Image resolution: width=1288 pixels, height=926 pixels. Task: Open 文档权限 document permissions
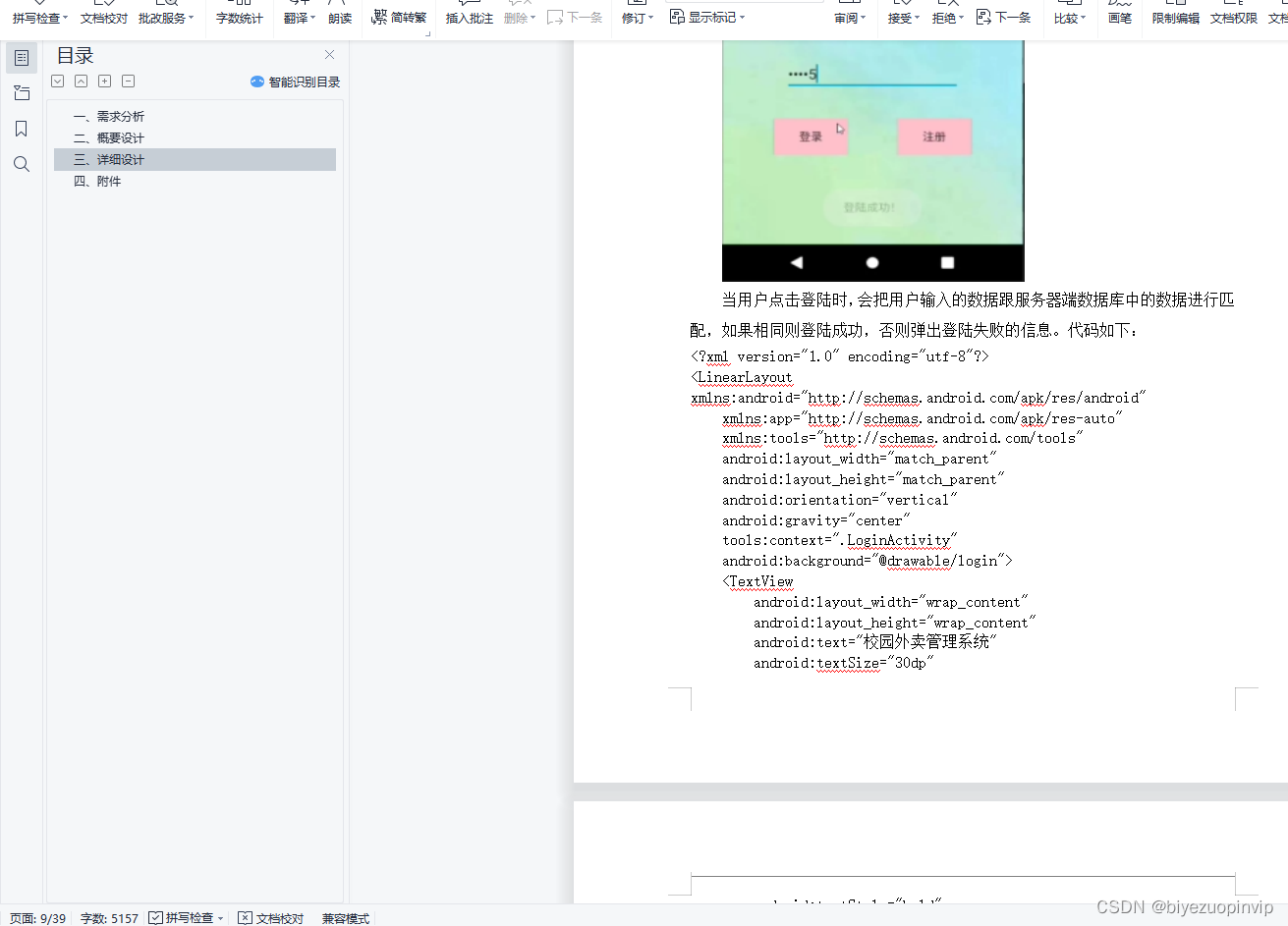[1234, 17]
